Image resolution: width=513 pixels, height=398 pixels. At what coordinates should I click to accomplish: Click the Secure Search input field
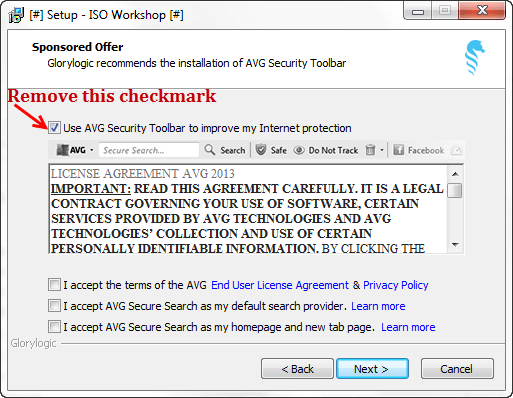[x=149, y=150]
